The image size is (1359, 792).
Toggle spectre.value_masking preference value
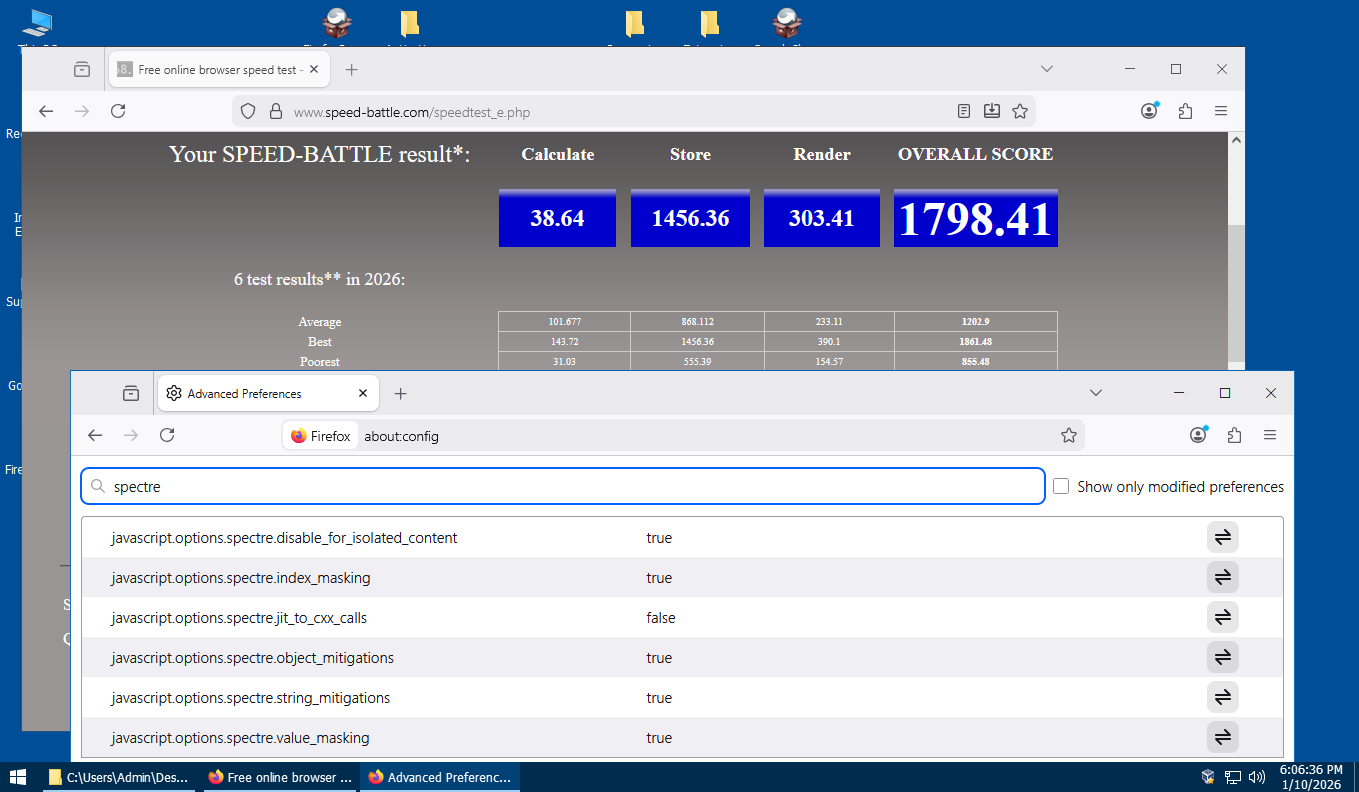click(x=1222, y=738)
